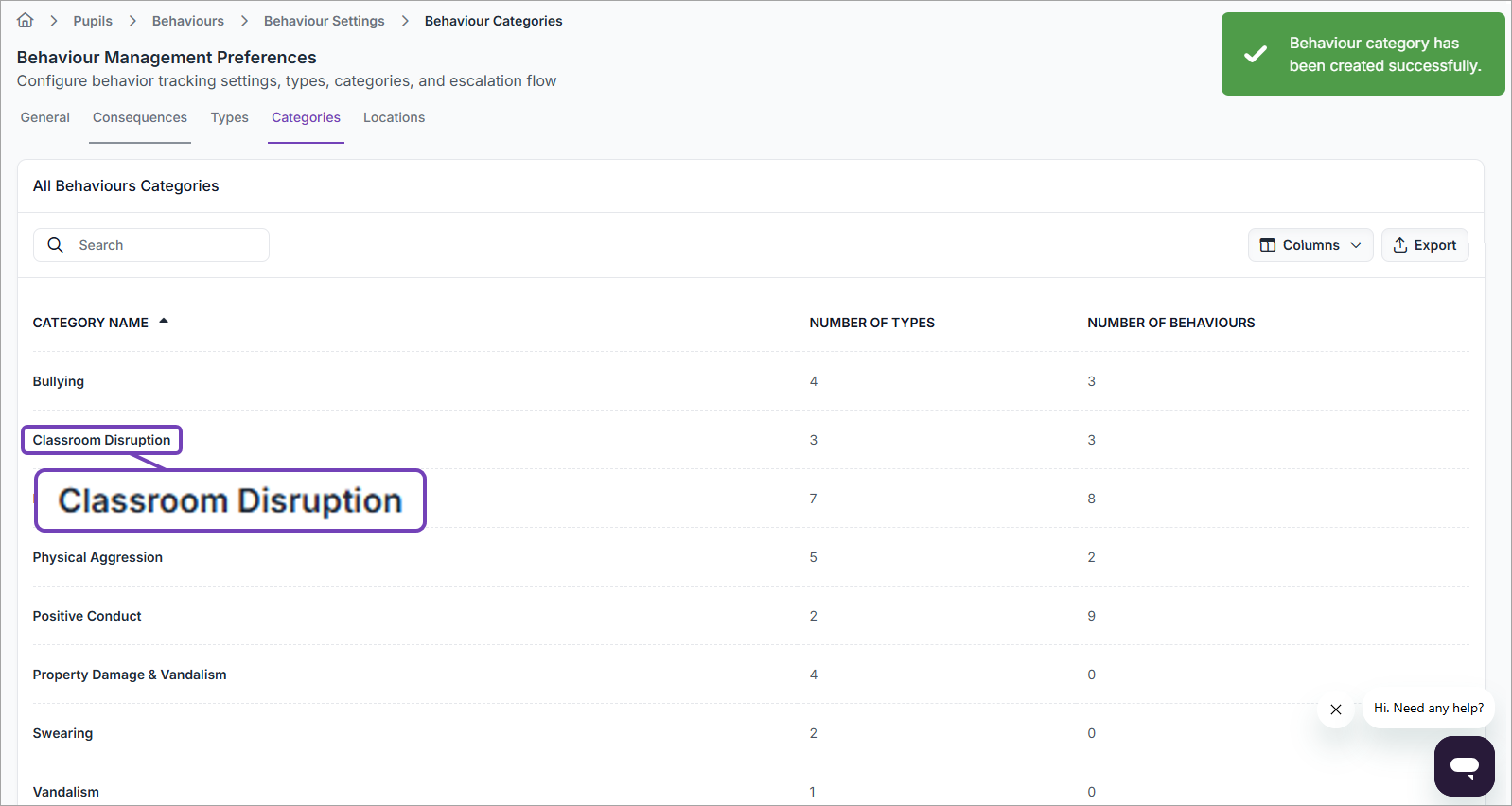Open the Bullying category row
1512x806 pixels.
(x=59, y=381)
